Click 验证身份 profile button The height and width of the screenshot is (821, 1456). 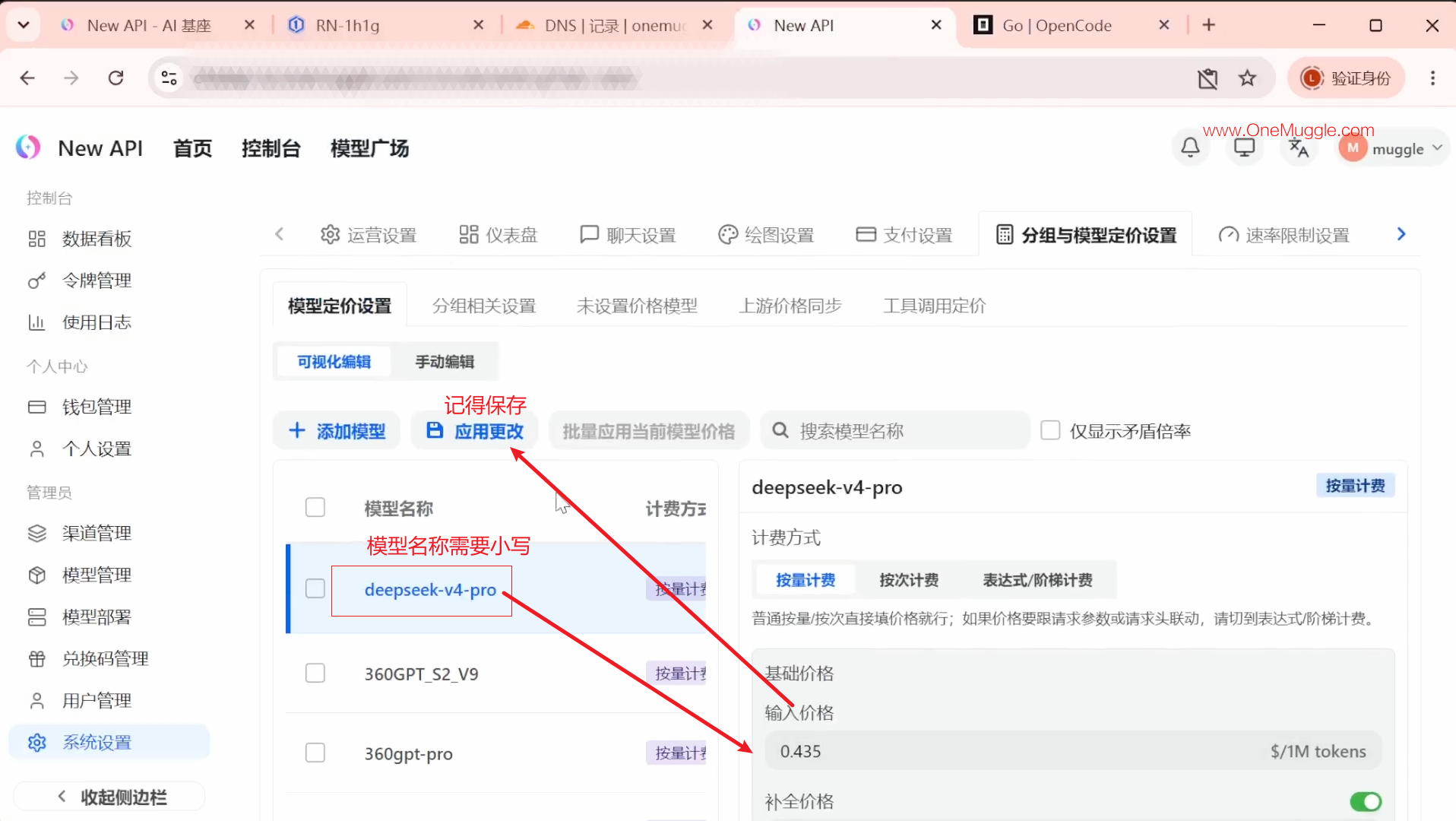[x=1346, y=78]
